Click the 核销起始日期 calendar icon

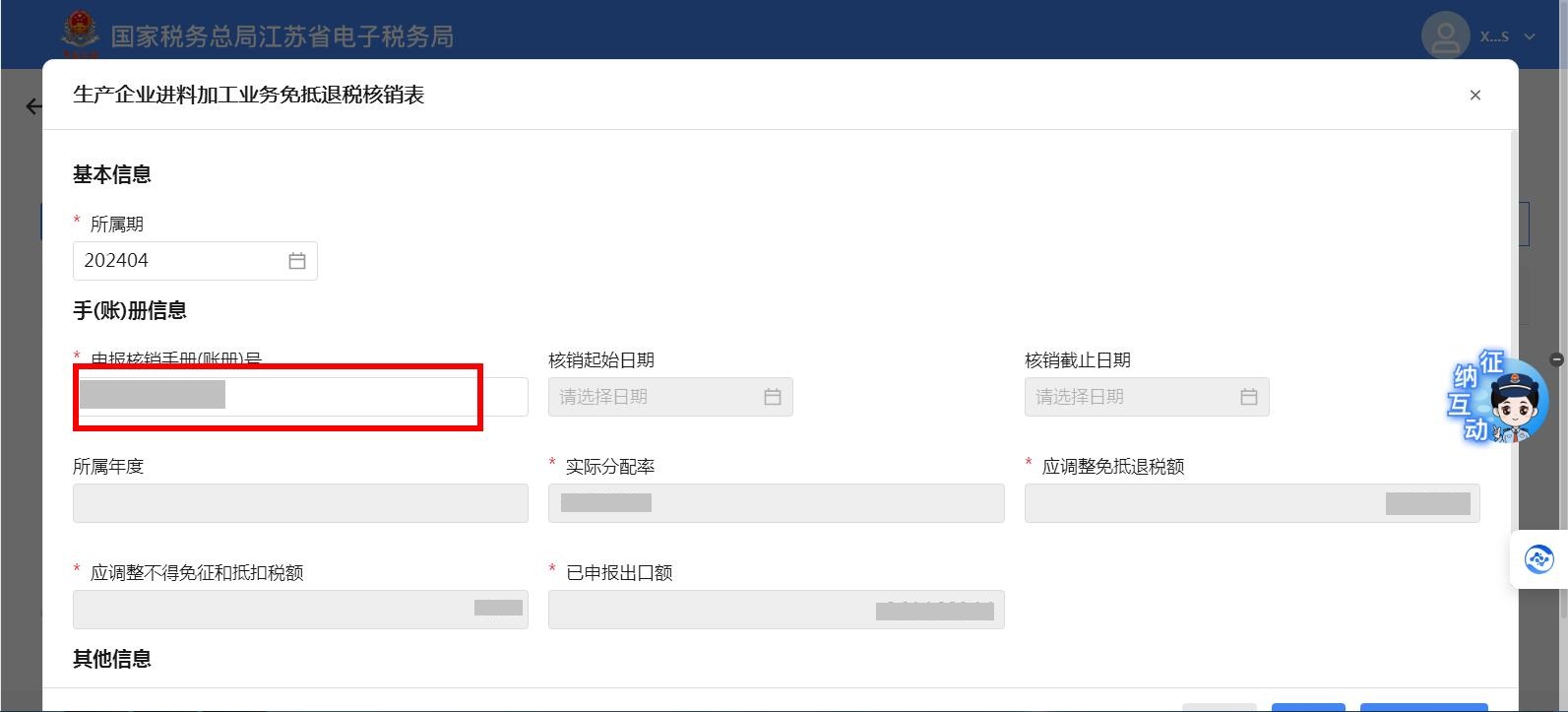(x=773, y=397)
